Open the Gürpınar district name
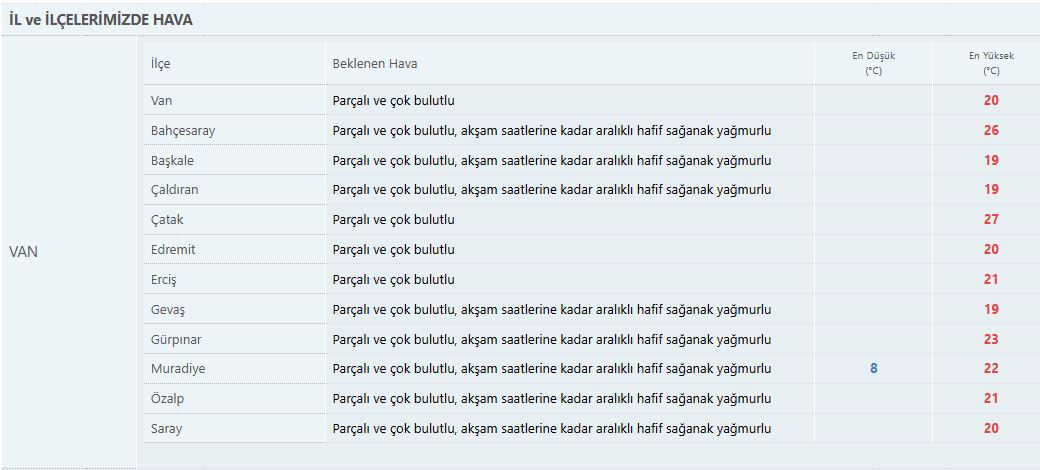 175,340
